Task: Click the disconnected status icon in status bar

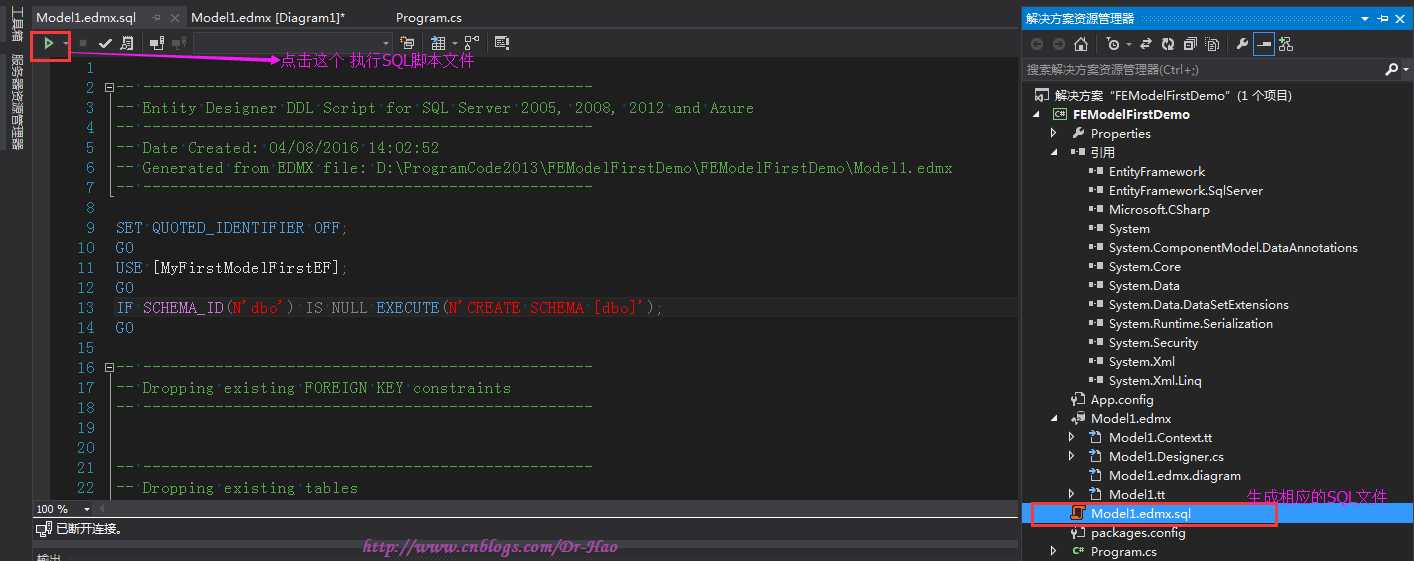Action: tap(44, 529)
